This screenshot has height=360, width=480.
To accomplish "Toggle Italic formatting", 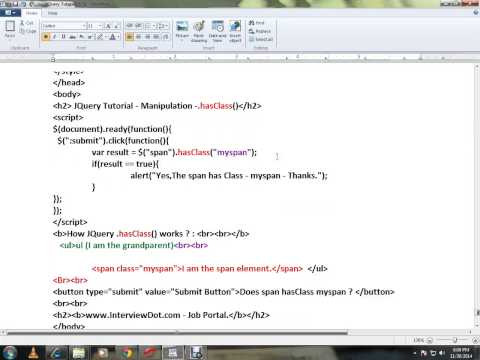I will pyautogui.click(x=54, y=37).
